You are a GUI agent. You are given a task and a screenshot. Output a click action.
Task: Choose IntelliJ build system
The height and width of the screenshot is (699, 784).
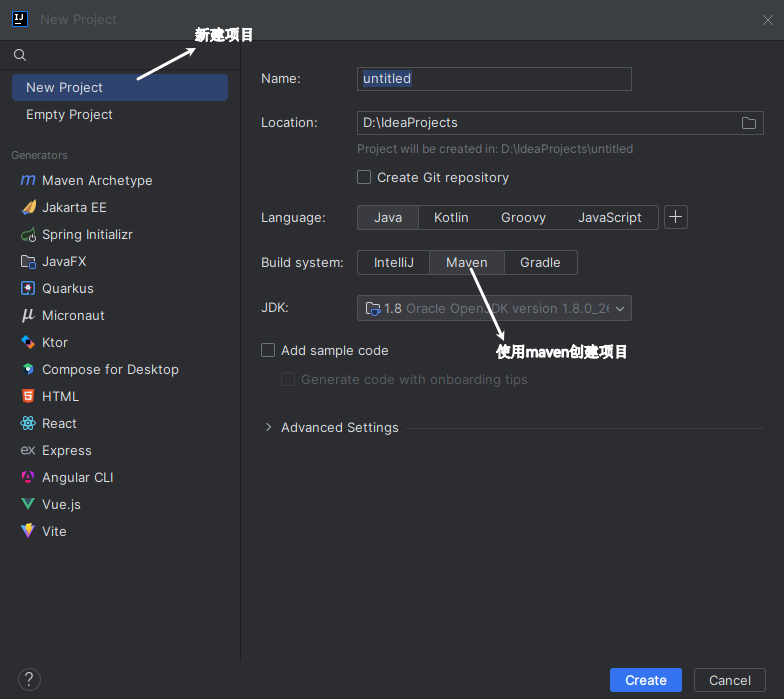click(x=394, y=262)
